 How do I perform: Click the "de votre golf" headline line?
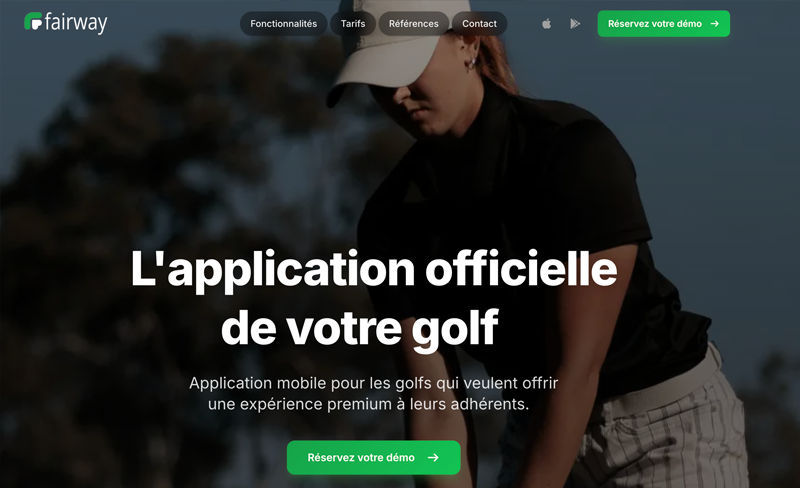[x=360, y=328]
